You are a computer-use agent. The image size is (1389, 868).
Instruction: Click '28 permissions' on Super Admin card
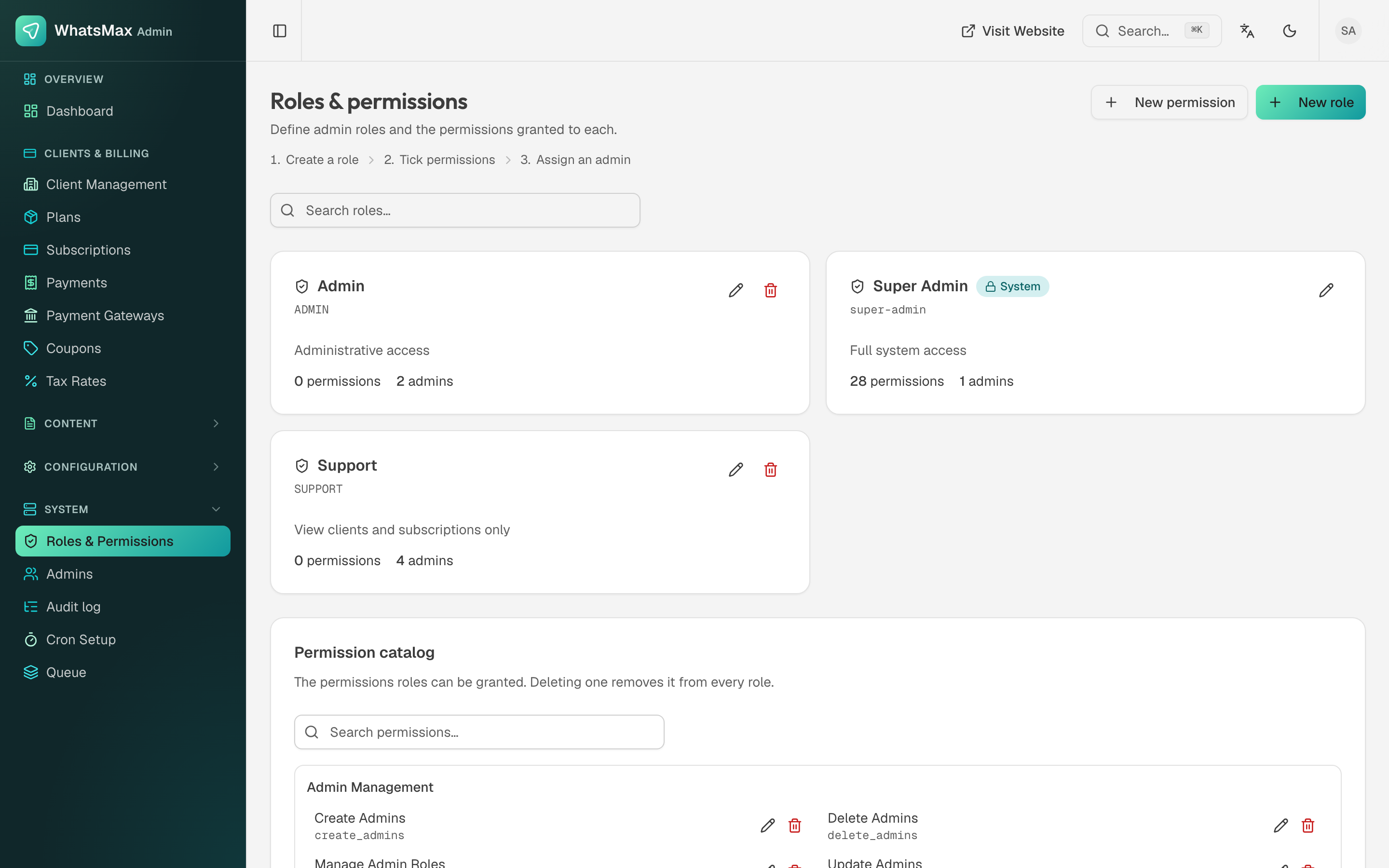coord(897,381)
